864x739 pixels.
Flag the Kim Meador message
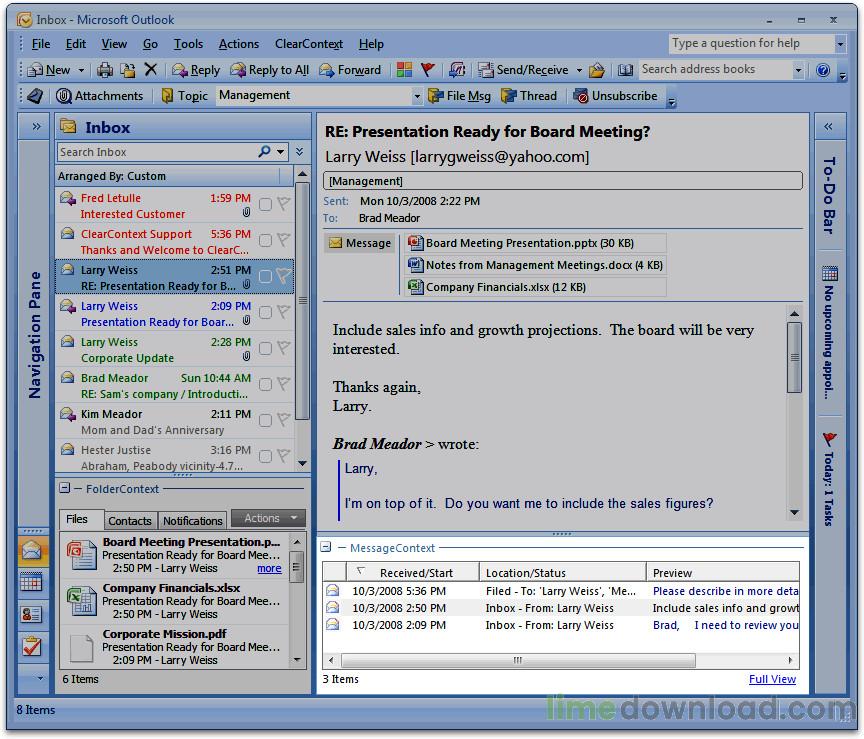[x=283, y=420]
